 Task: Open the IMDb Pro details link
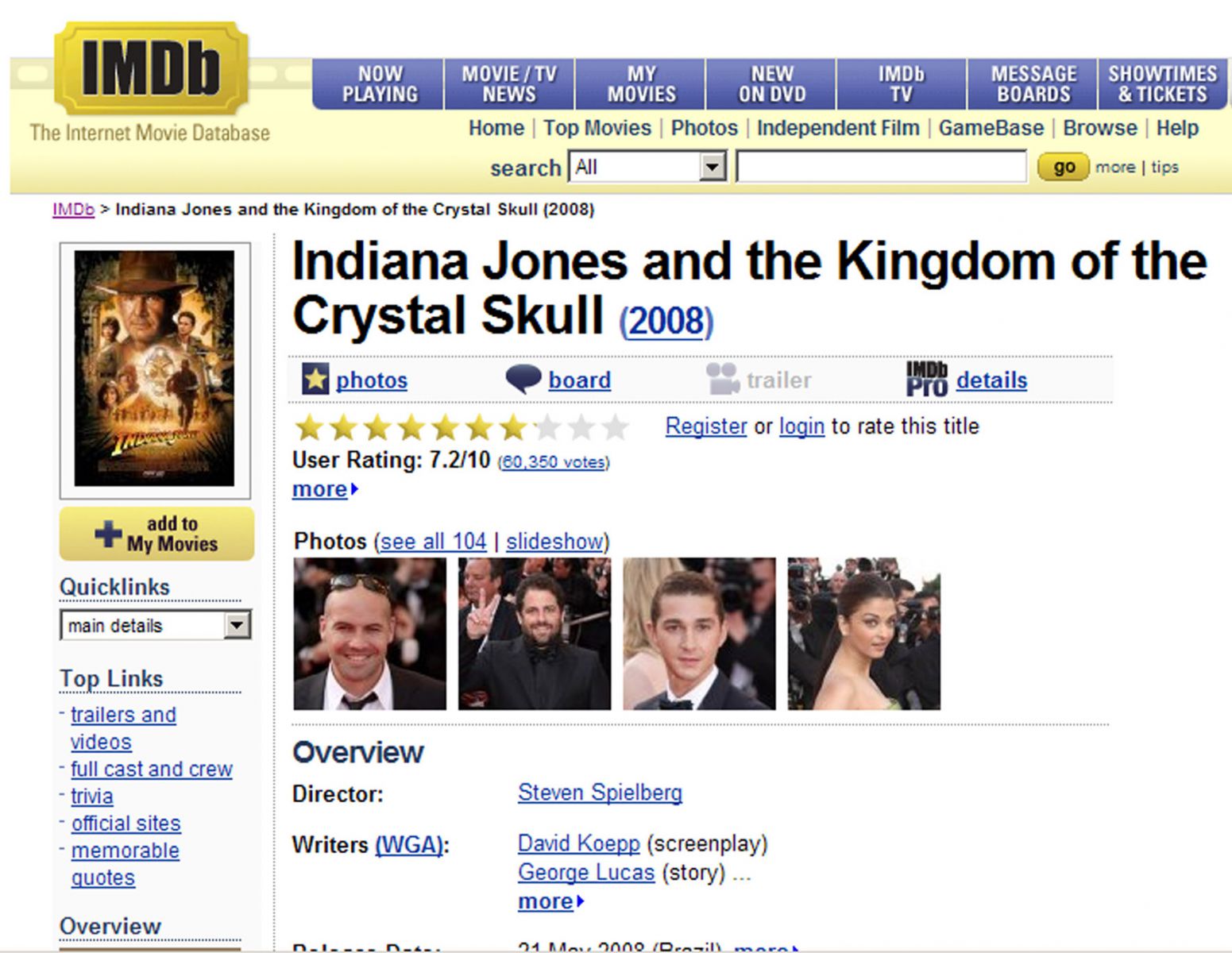(991, 380)
